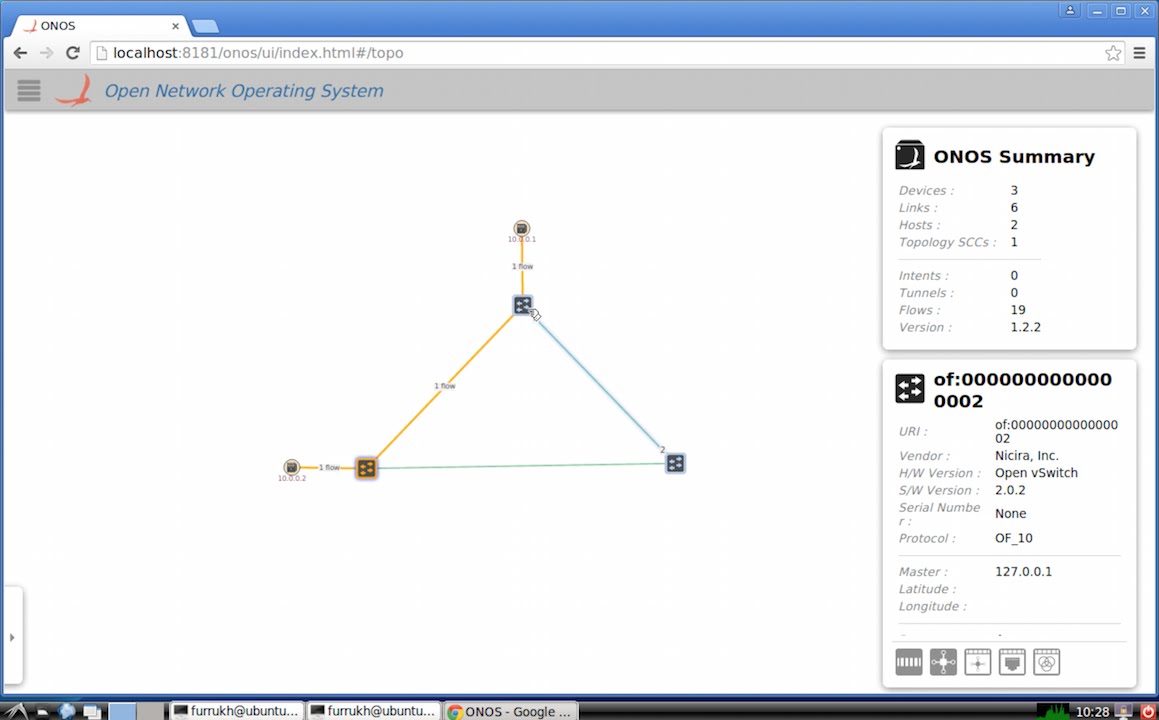Click the red power button in tray
Image resolution: width=1159 pixels, height=720 pixels.
pos(1147,711)
